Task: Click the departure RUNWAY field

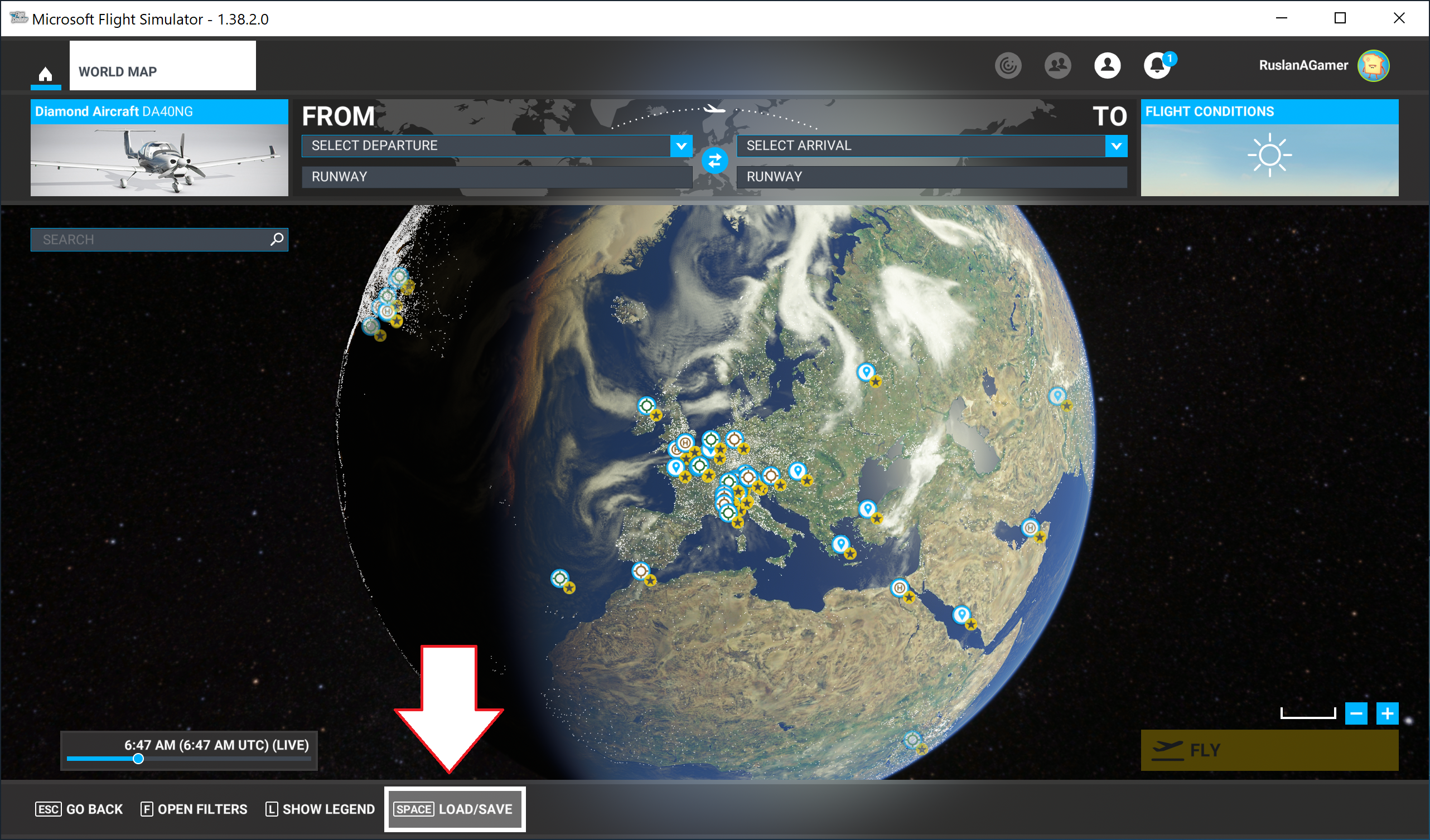Action: coord(497,177)
